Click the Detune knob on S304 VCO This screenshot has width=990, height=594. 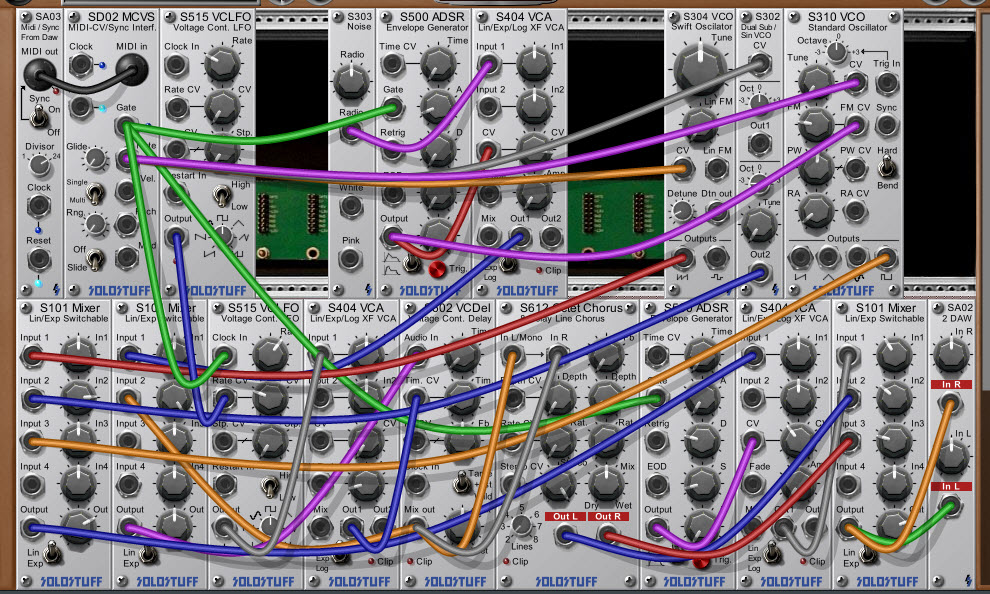[x=681, y=211]
